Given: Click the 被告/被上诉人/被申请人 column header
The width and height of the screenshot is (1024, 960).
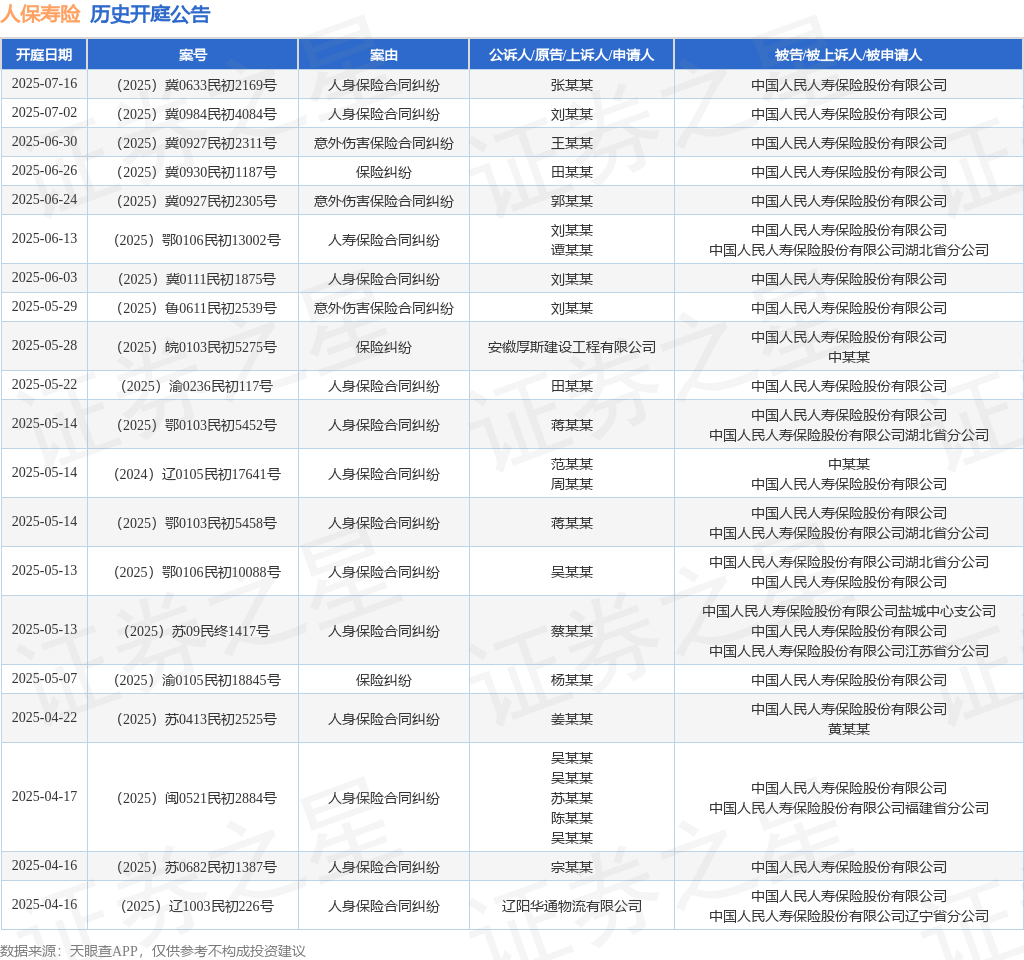Looking at the screenshot, I should pos(848,55).
